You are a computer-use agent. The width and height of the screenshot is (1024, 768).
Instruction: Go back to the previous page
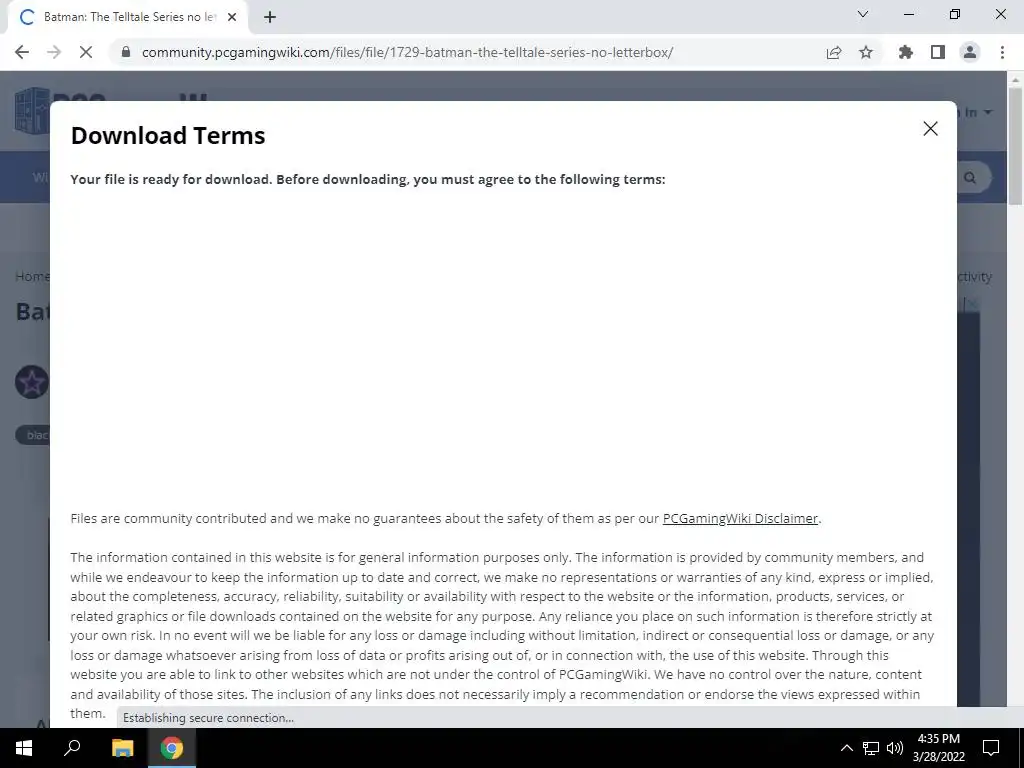coord(22,52)
